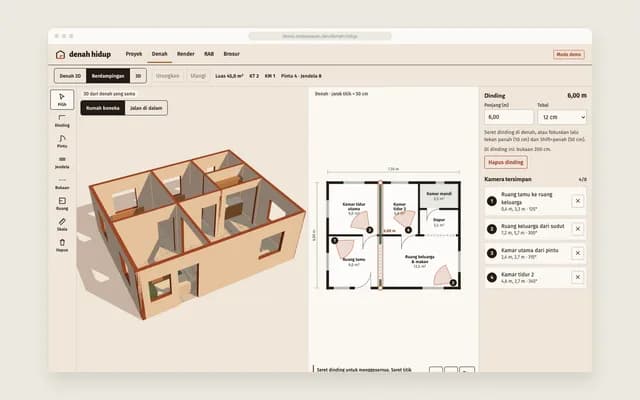Select the Skala ruler tool

pyautogui.click(x=62, y=225)
